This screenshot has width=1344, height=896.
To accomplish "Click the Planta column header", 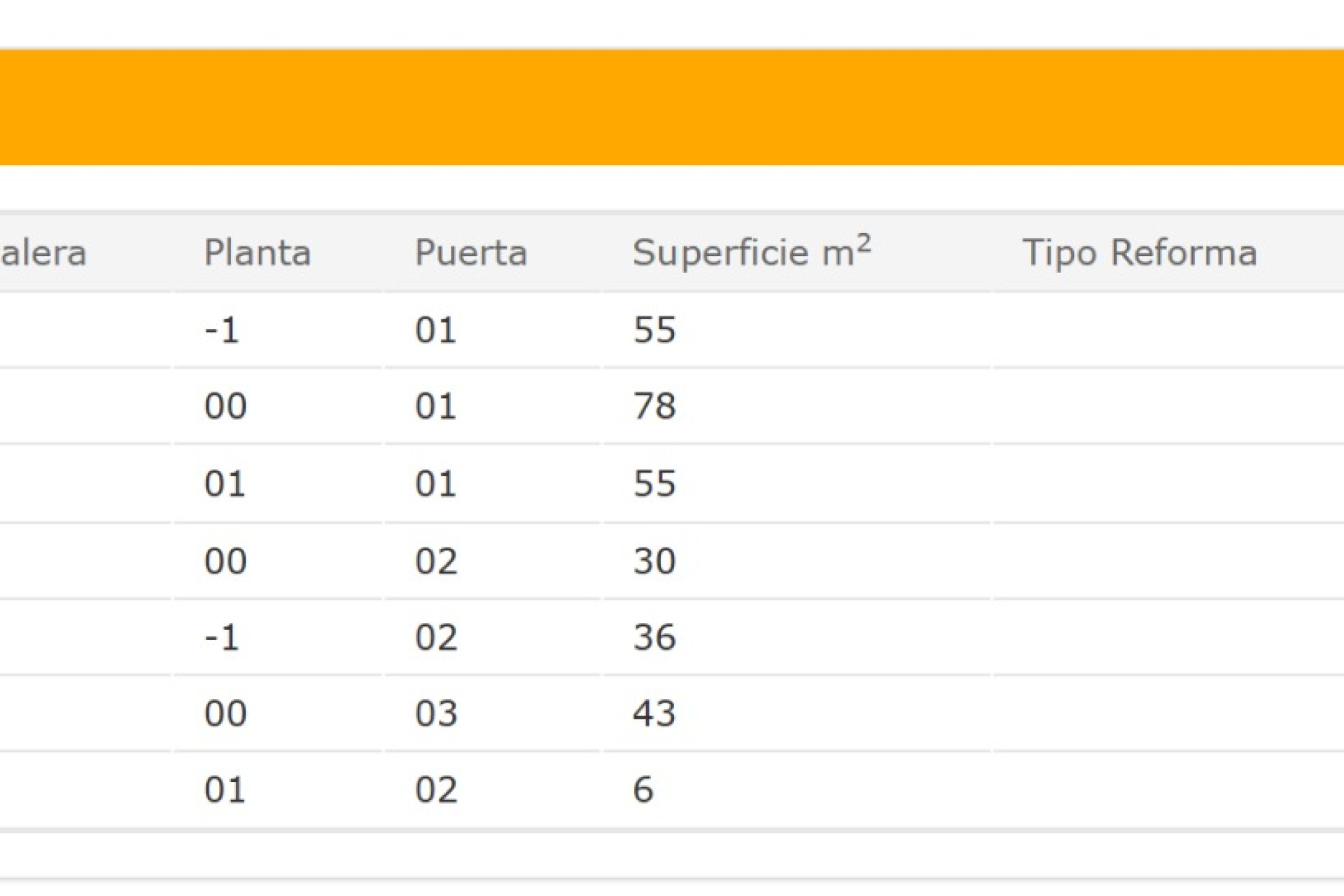I will point(257,253).
